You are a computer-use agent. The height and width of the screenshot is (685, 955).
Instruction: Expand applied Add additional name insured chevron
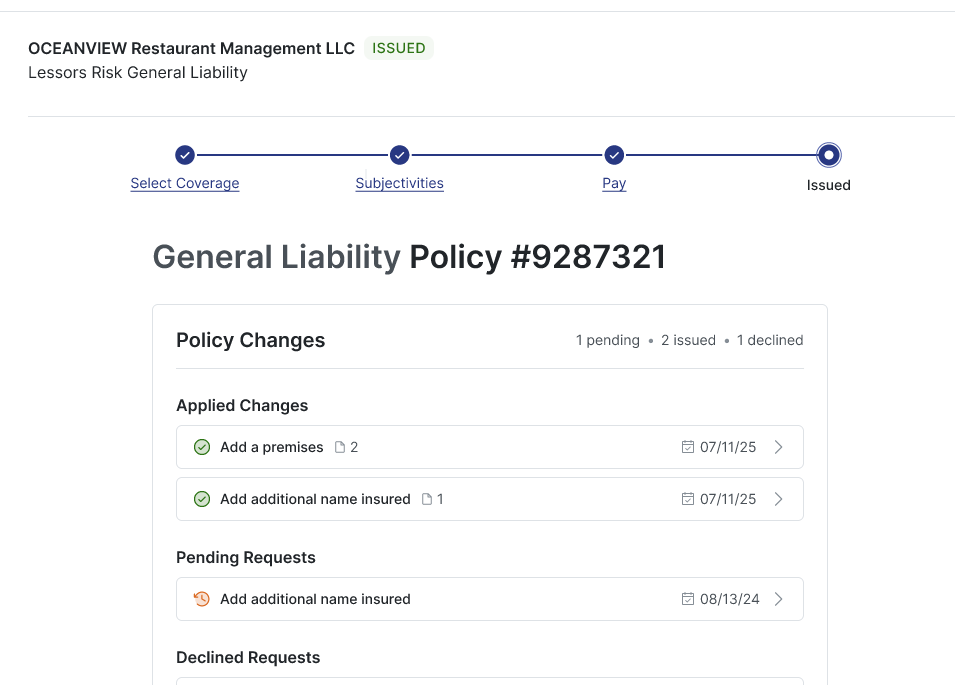tap(779, 499)
